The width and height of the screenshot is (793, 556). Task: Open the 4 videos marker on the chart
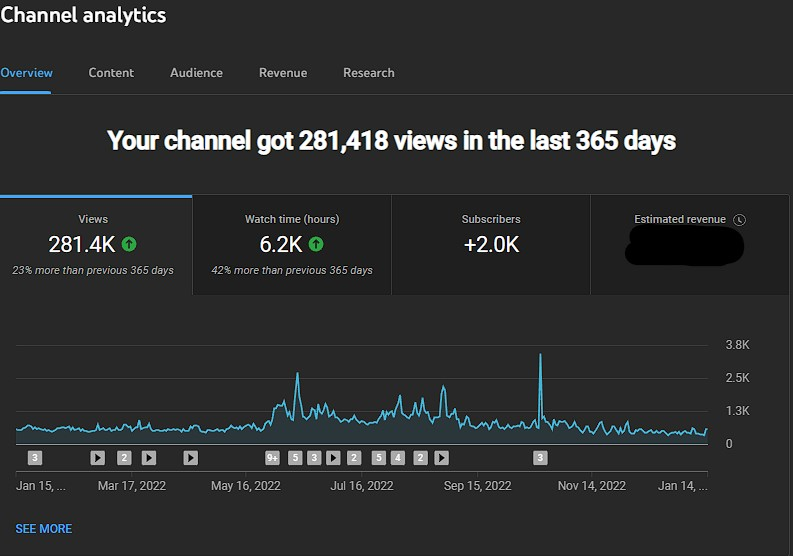pos(398,458)
